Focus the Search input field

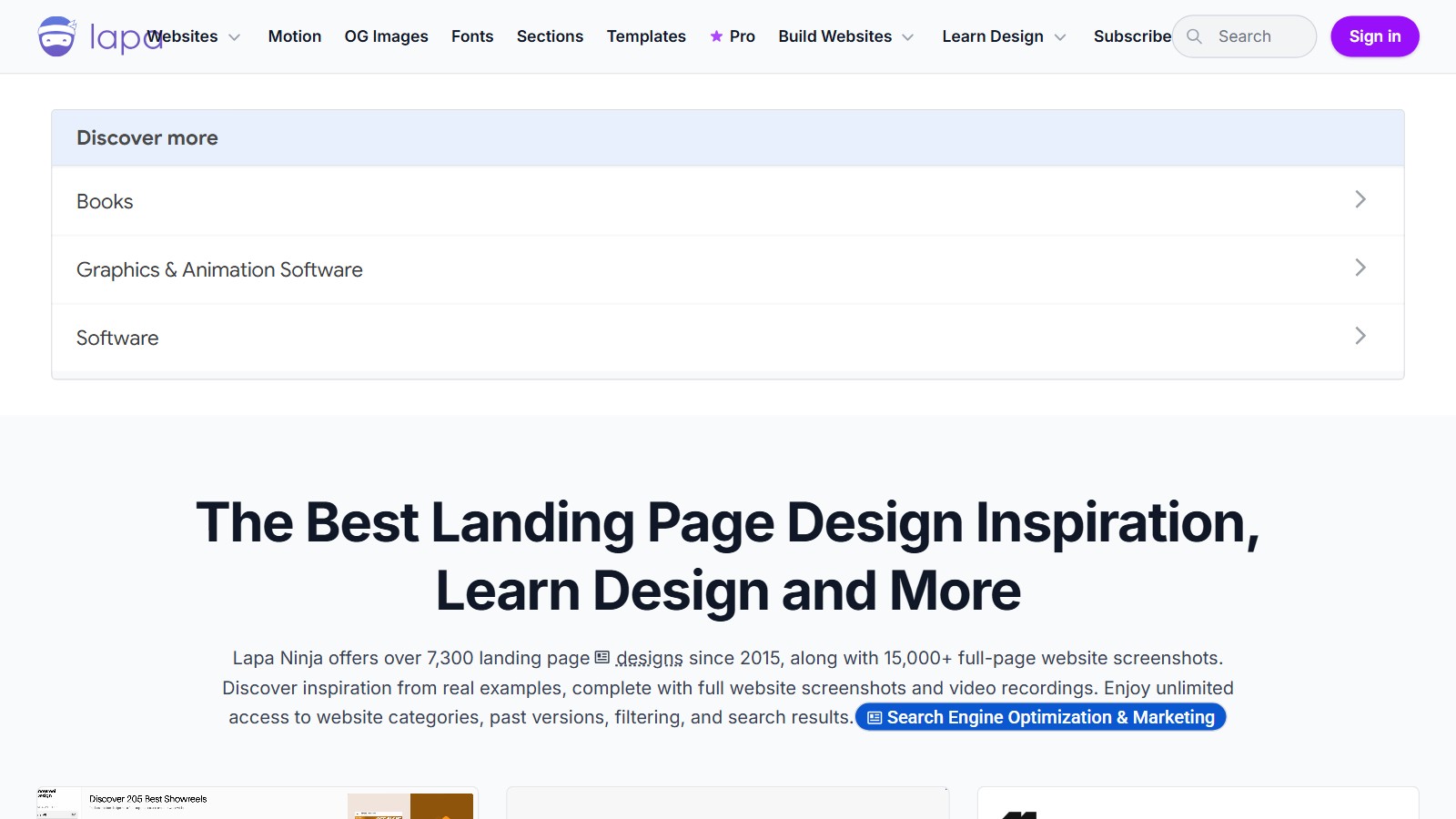tap(1244, 36)
